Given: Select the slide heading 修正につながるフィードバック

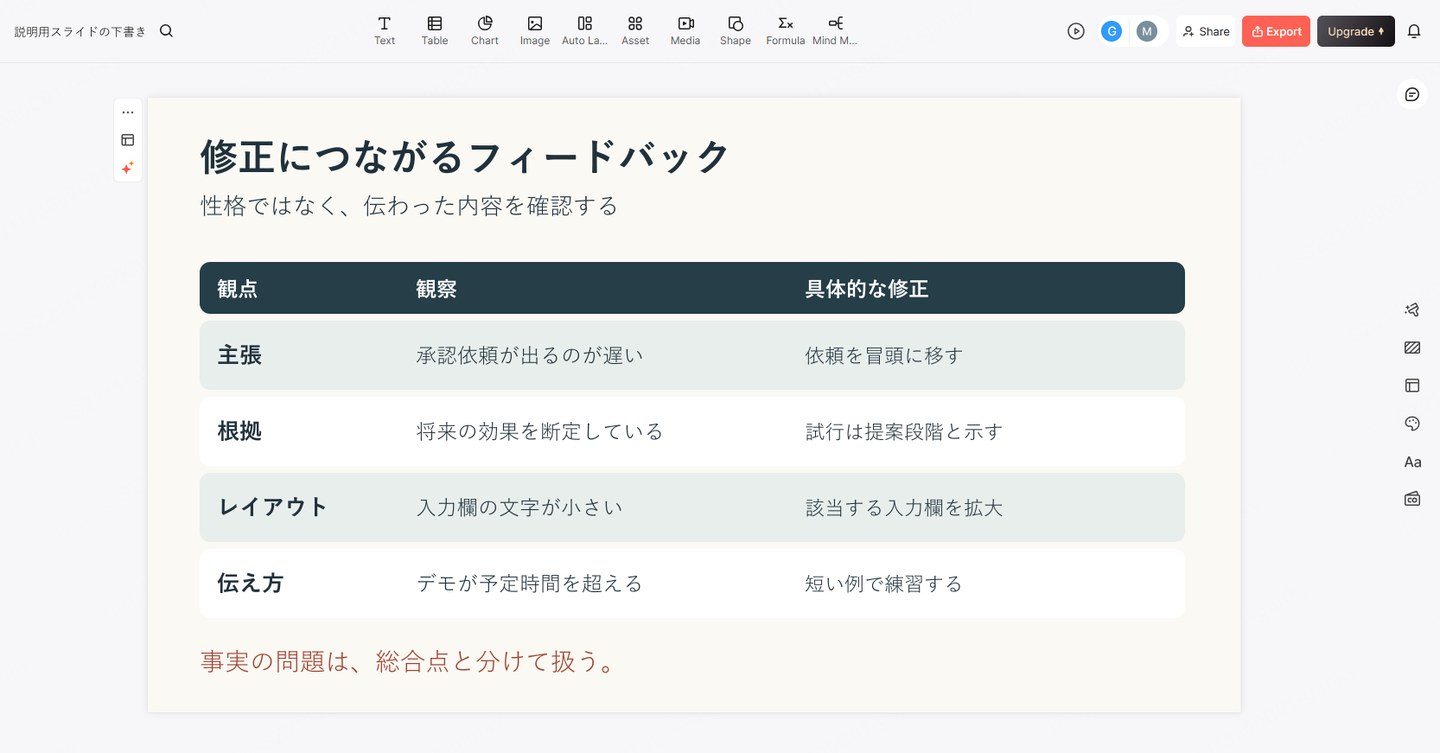Looking at the screenshot, I should click(465, 157).
